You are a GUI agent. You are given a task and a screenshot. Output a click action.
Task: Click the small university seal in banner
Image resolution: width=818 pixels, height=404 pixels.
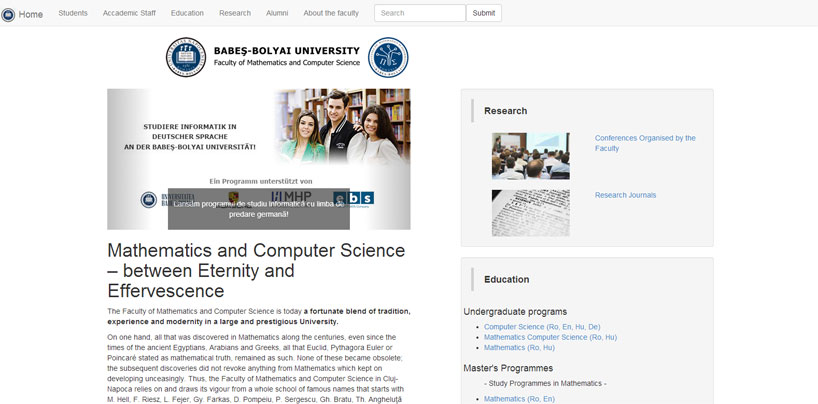(x=149, y=199)
